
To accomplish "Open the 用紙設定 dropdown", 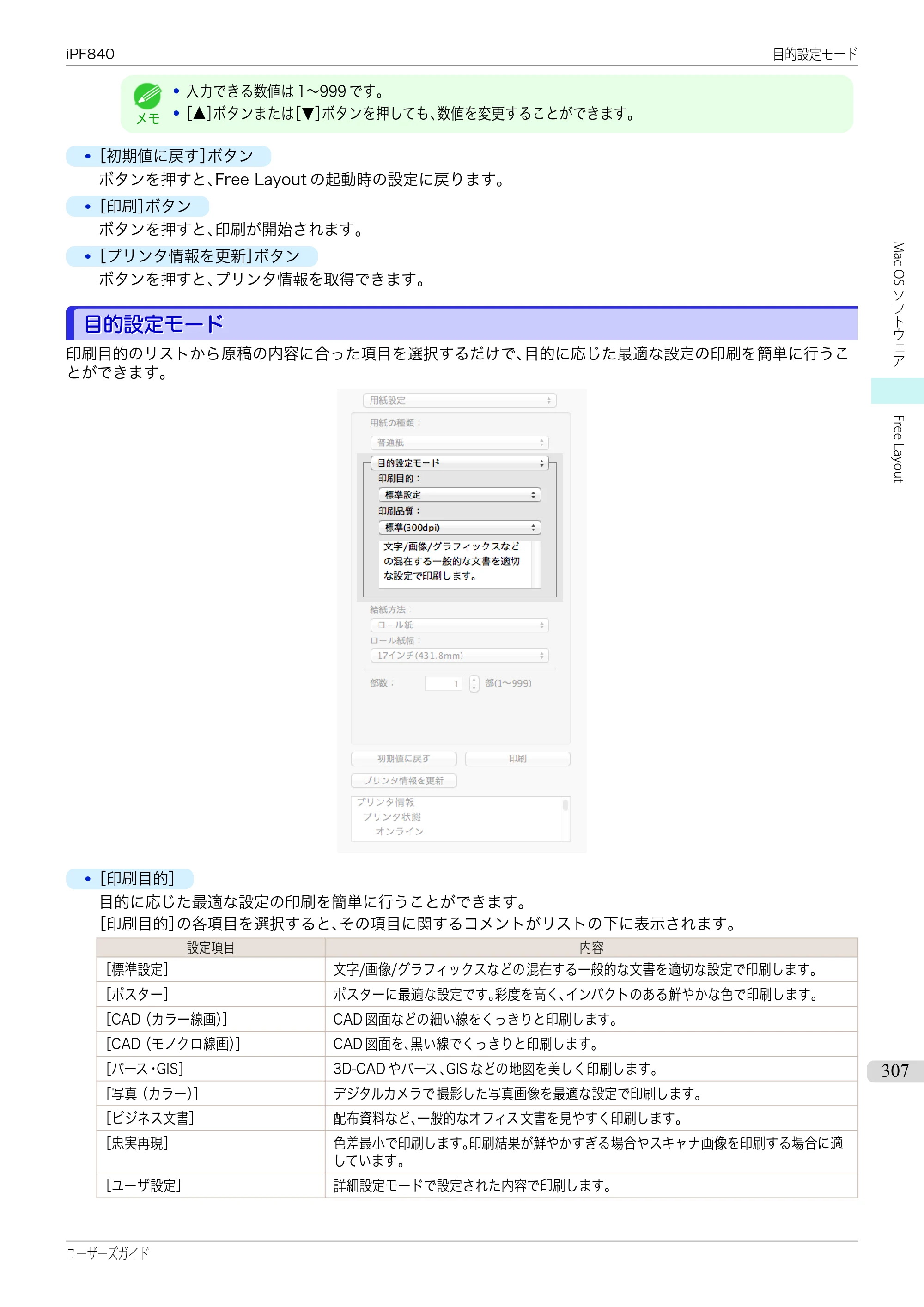I will pos(459,400).
